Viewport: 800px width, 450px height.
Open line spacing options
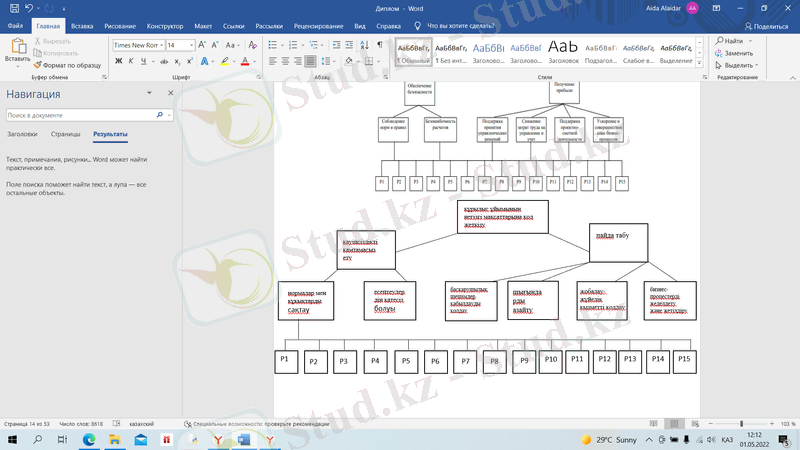click(326, 61)
